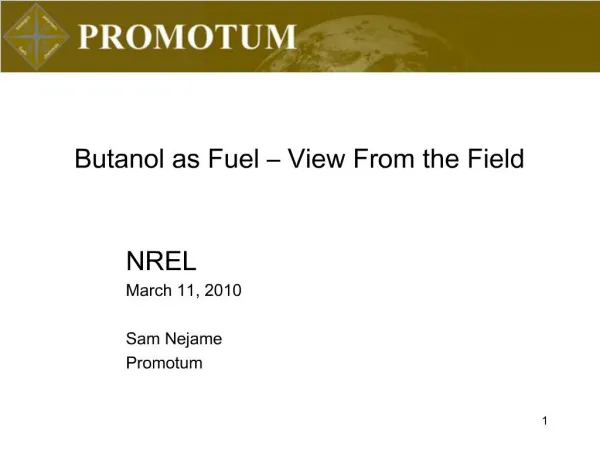
Task: Click the en dash in the slide title
Action: coord(273,161)
